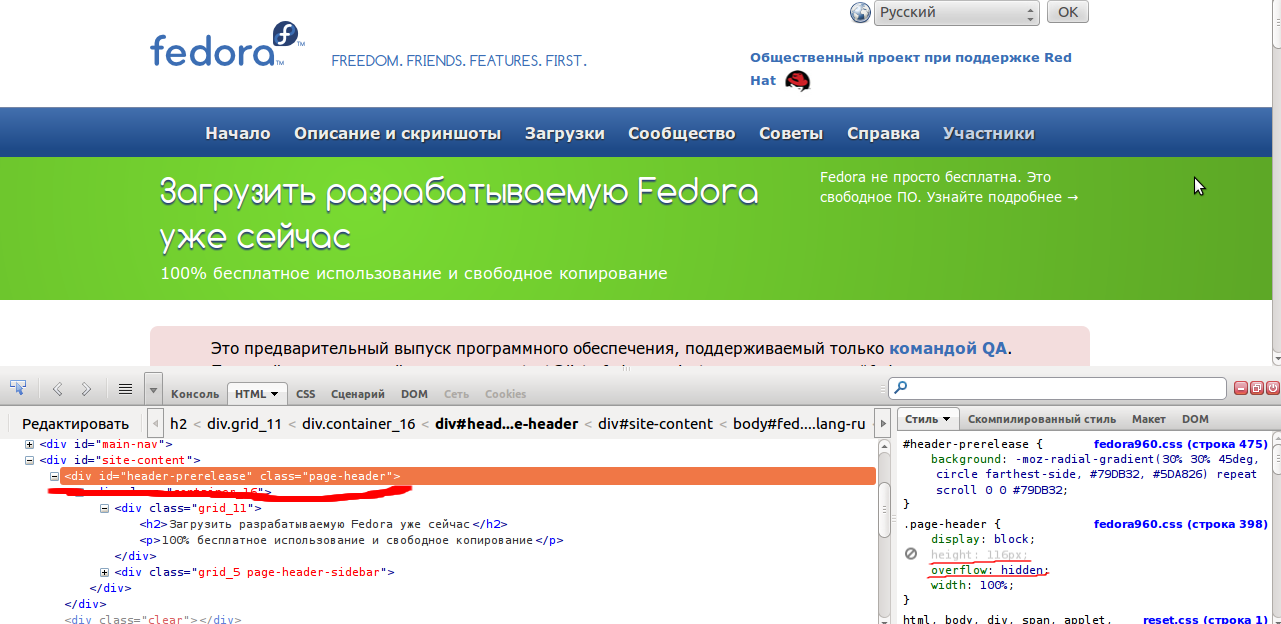The width and height of the screenshot is (1281, 624).
Task: Detach Firebug into a separate window
Action: [x=1257, y=388]
